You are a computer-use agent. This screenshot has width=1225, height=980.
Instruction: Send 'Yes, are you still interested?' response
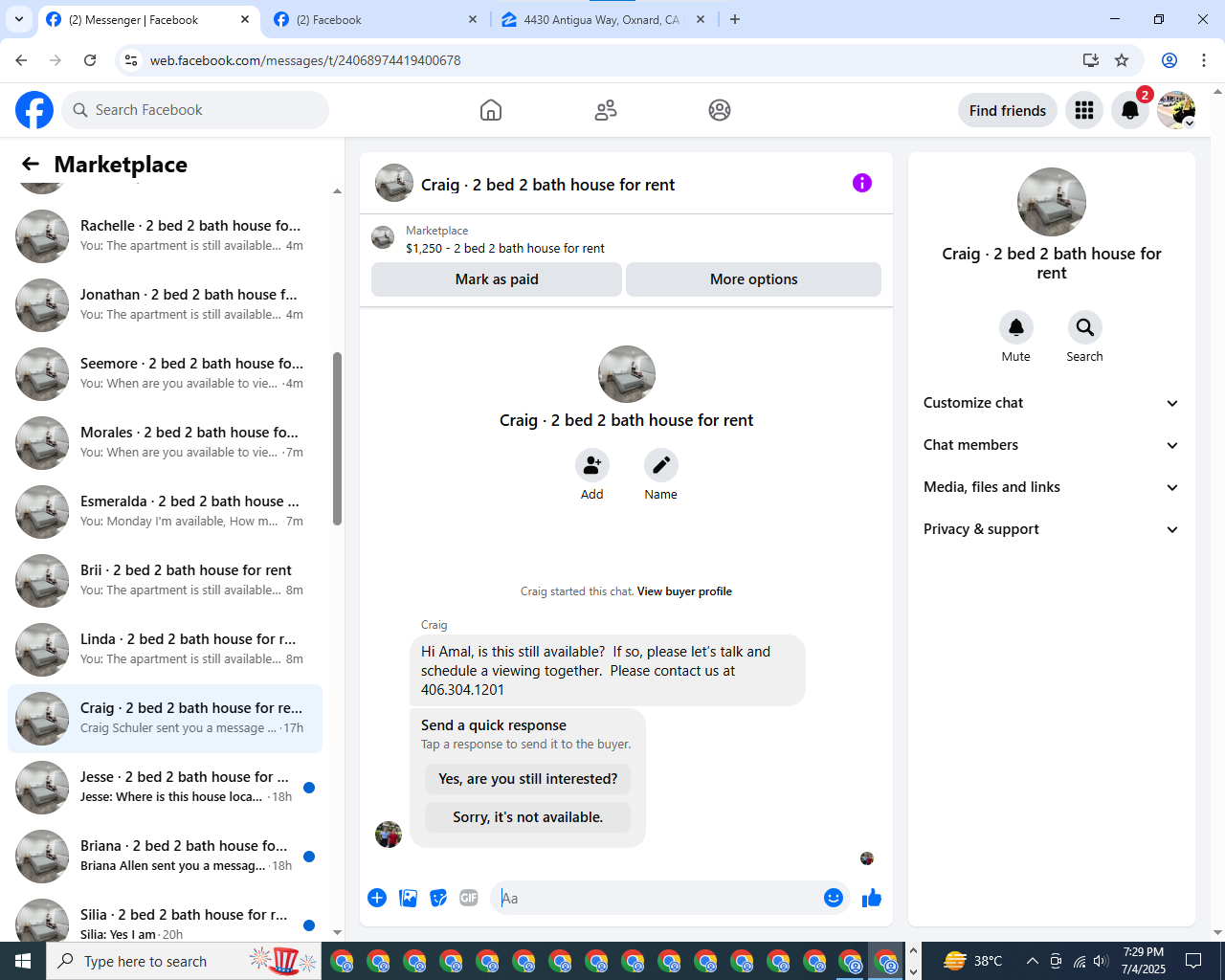528,779
